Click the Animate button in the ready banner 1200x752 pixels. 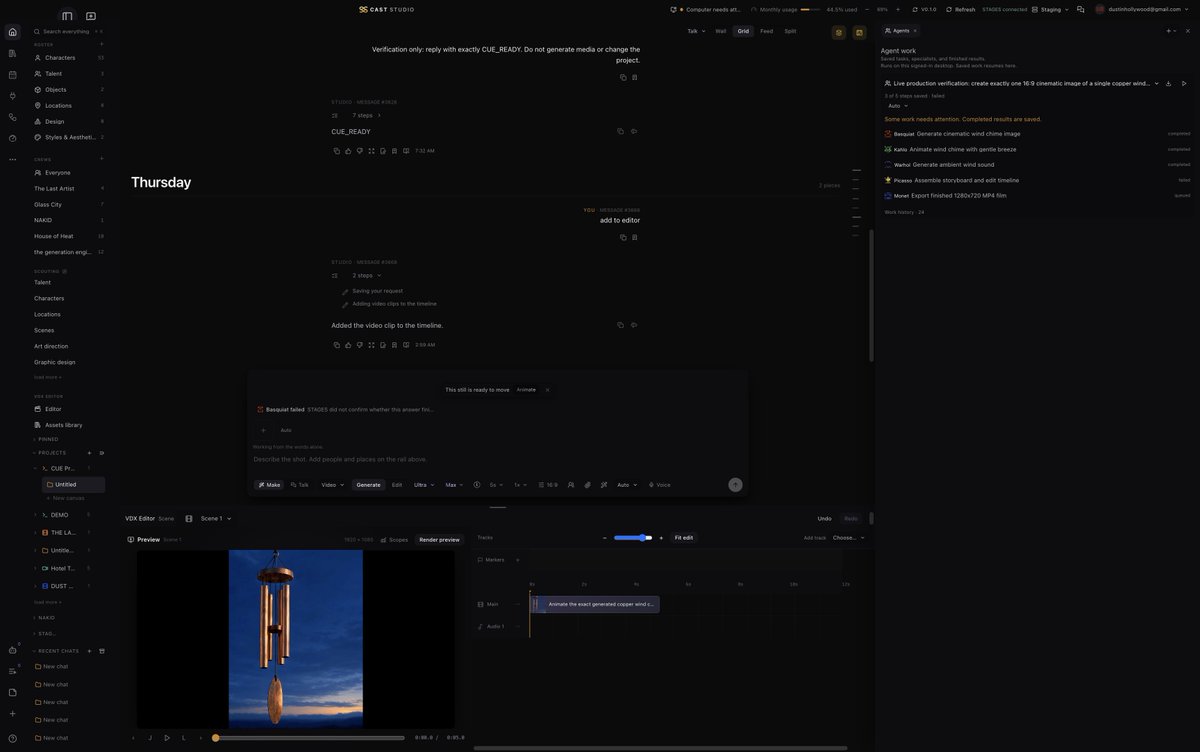526,390
